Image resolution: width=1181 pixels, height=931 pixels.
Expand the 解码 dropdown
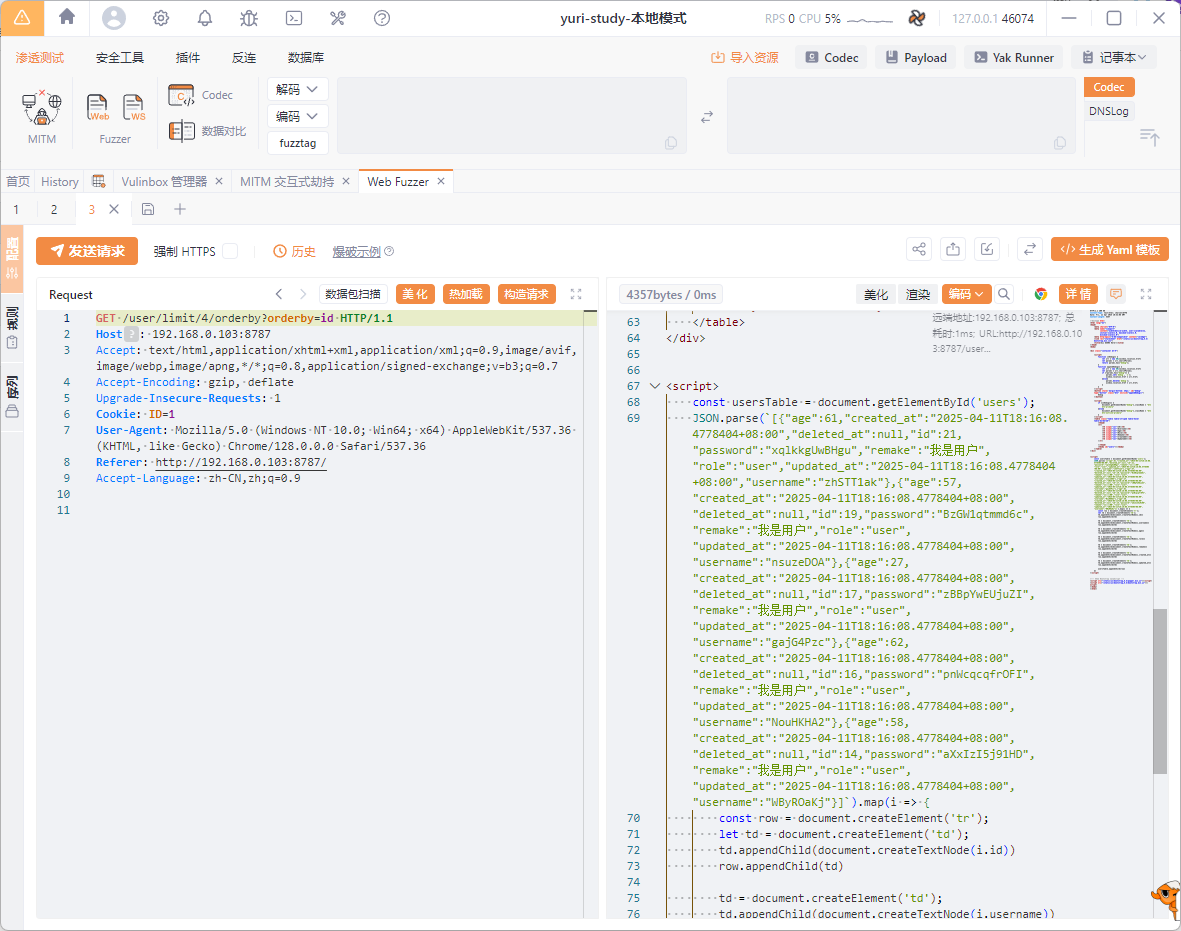(298, 89)
